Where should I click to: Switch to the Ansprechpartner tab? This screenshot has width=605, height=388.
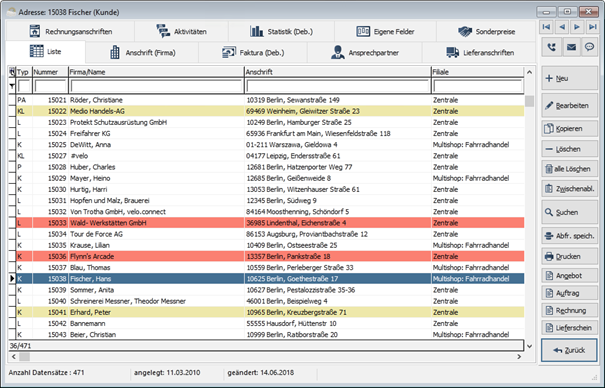pyautogui.click(x=365, y=52)
